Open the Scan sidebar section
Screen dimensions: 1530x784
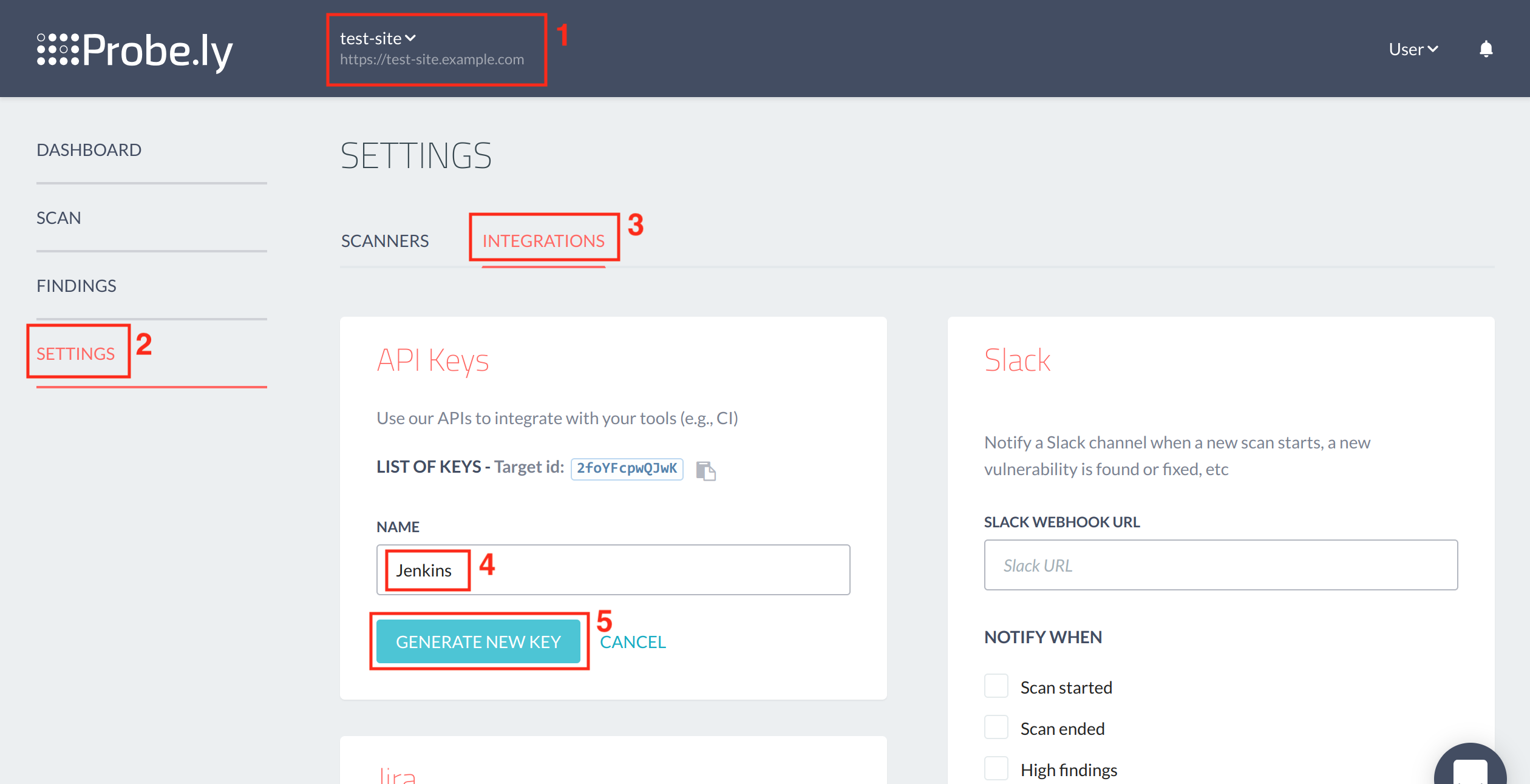pyautogui.click(x=58, y=218)
